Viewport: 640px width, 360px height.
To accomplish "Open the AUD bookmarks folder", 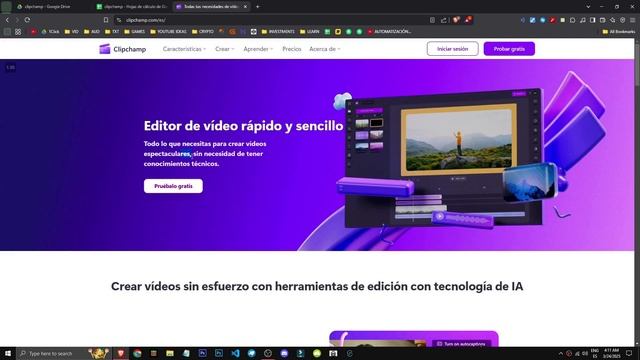I will (x=92, y=31).
